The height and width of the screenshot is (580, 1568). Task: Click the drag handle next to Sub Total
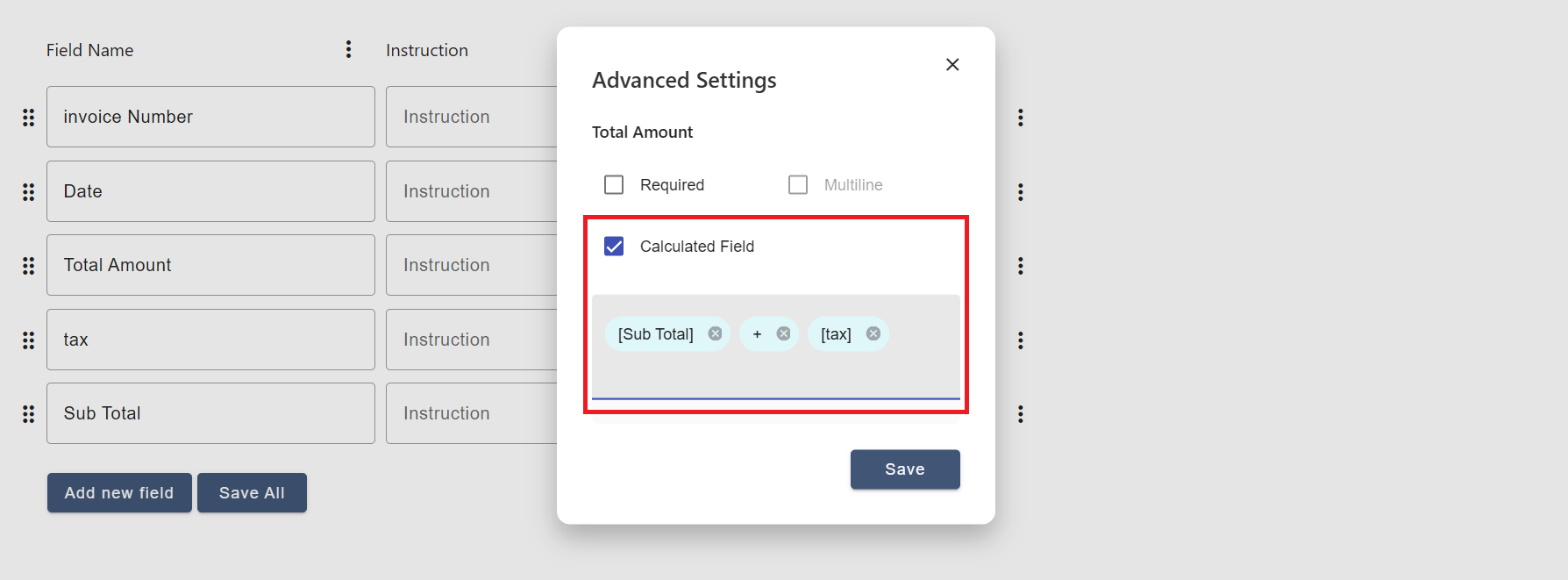[27, 413]
